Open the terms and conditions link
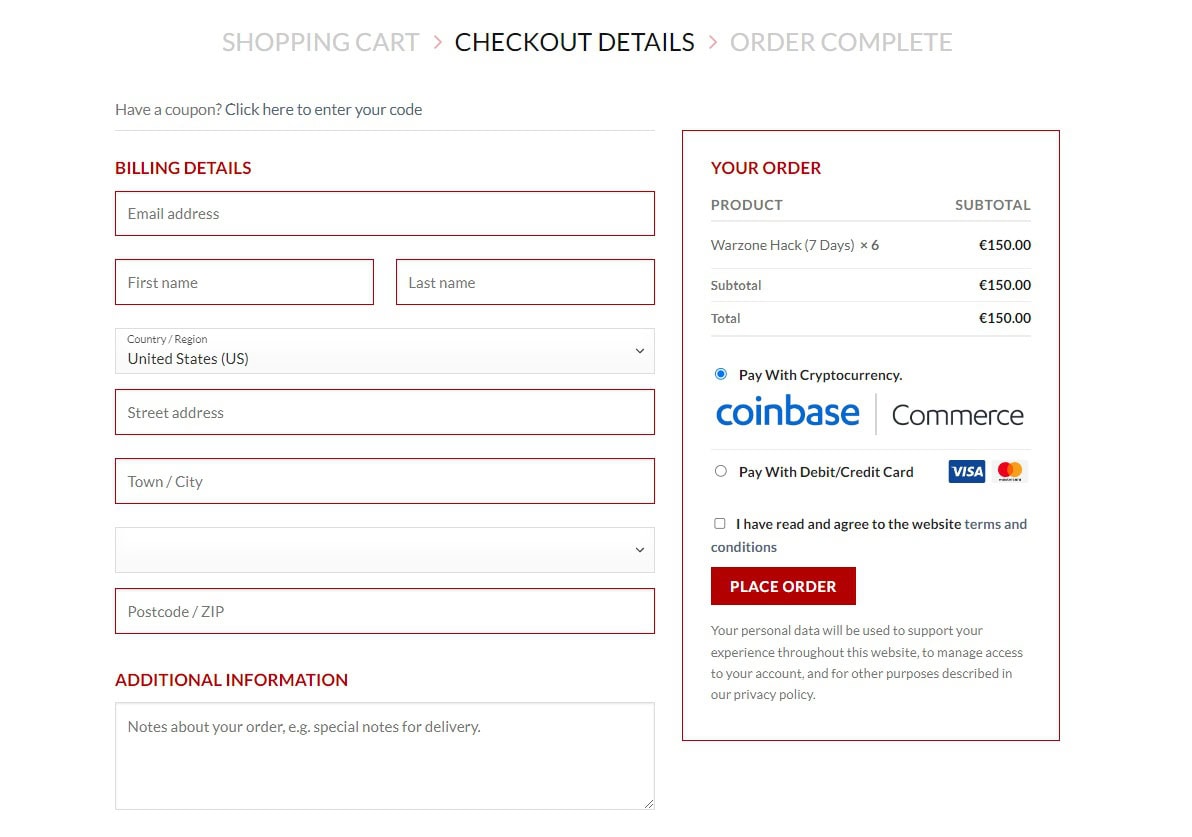 coord(994,524)
